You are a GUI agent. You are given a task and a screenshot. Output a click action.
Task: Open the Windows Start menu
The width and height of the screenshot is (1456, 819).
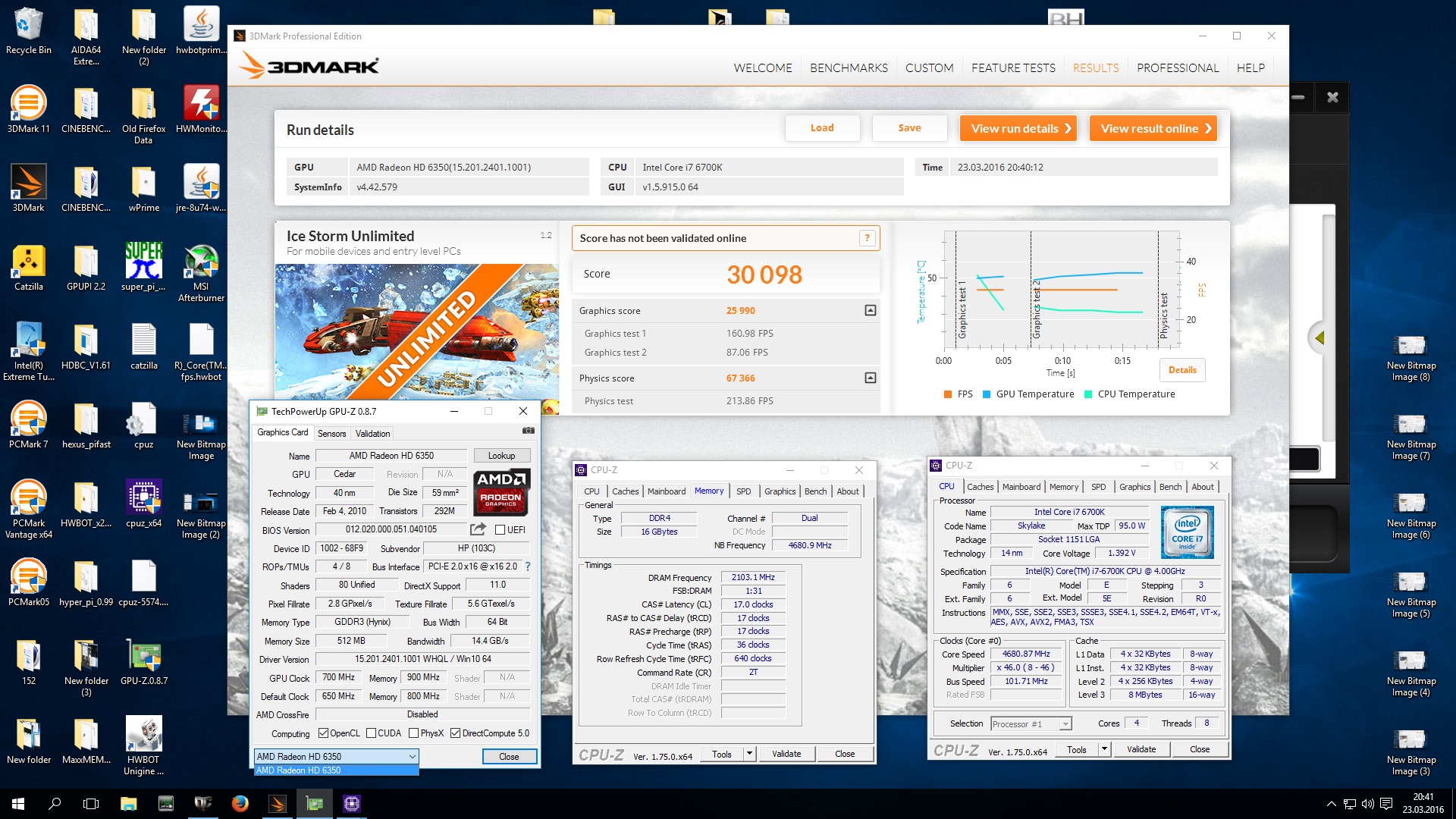point(18,804)
